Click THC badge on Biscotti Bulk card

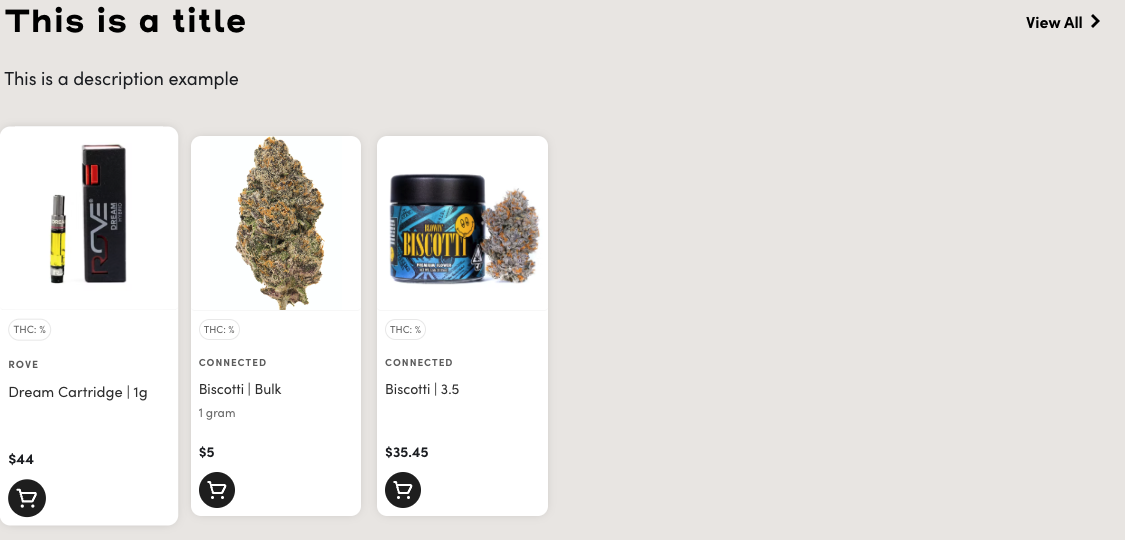219,330
